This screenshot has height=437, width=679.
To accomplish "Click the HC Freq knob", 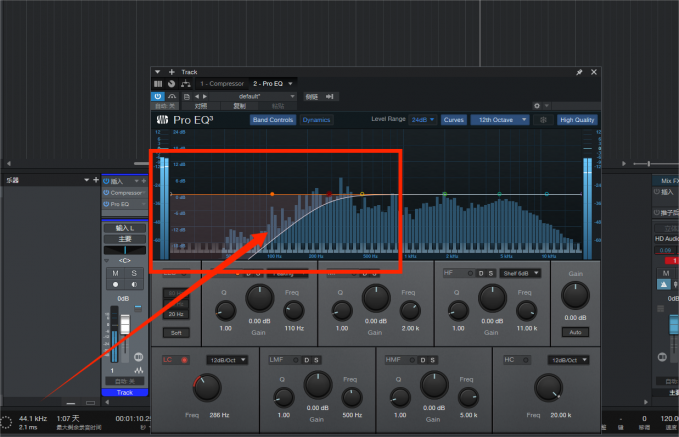I will (x=548, y=388).
